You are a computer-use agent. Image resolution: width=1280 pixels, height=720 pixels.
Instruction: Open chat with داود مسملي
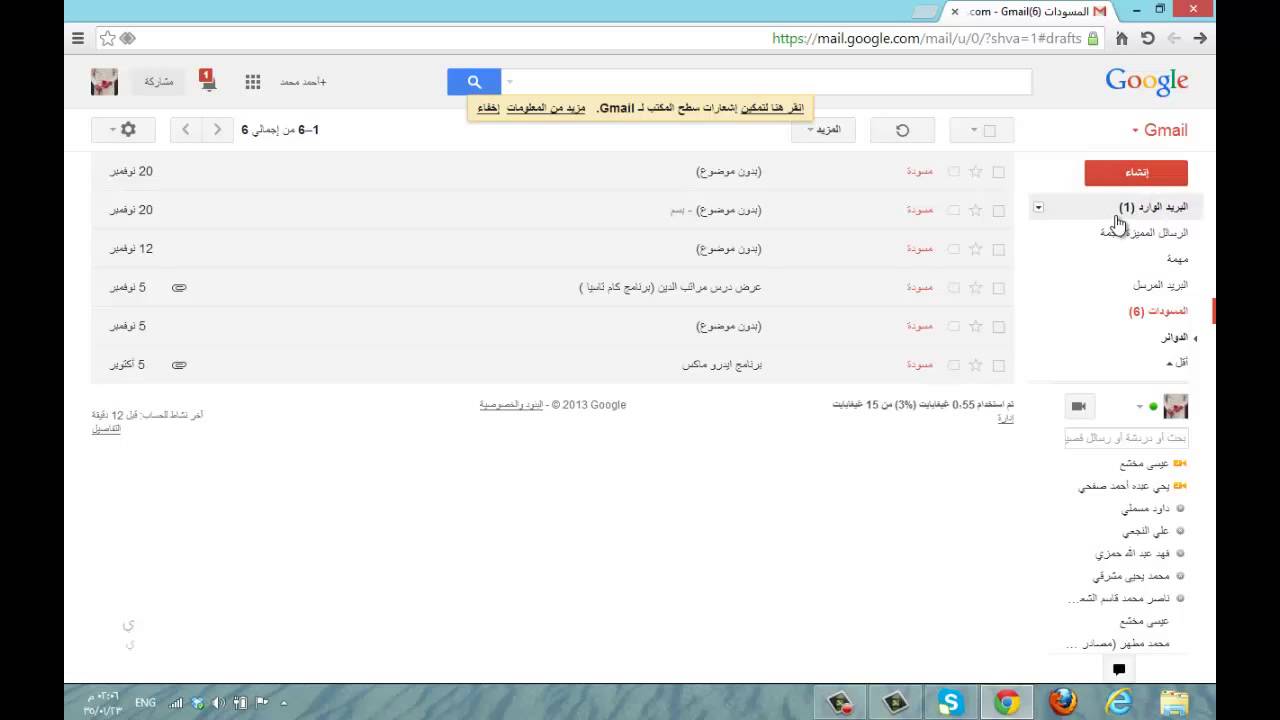pos(1146,509)
